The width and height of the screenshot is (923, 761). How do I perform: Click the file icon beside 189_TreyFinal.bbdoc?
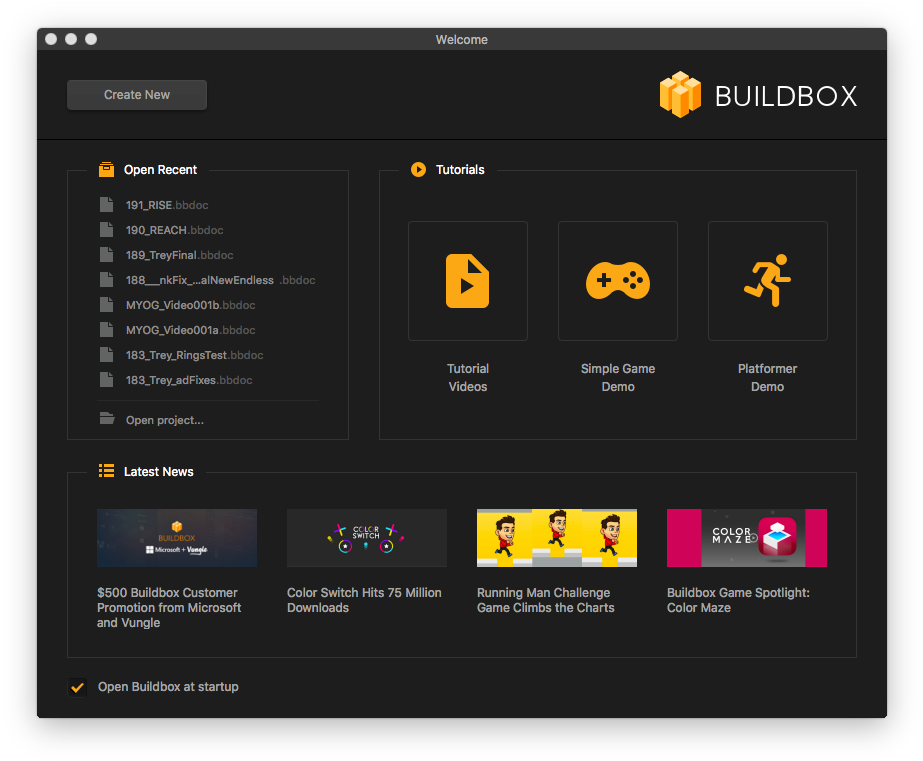(x=107, y=254)
